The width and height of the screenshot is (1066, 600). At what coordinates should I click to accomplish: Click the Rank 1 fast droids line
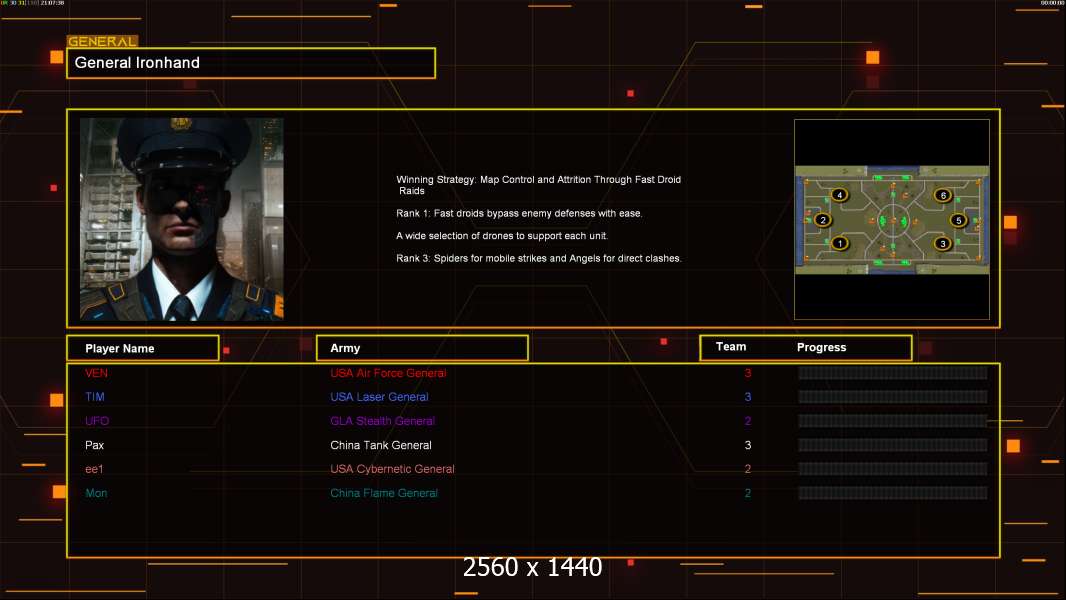click(x=519, y=213)
